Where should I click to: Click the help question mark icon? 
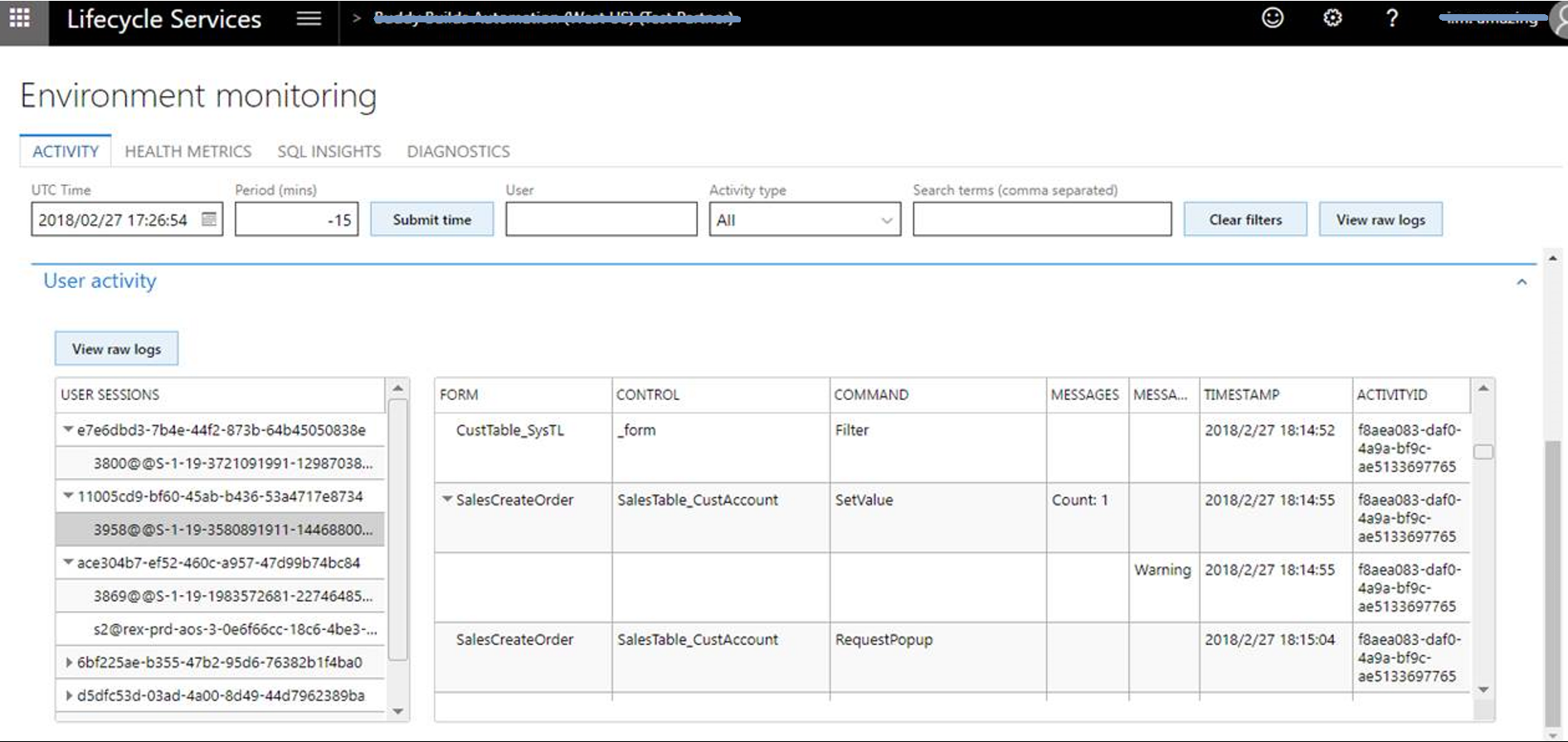(x=1391, y=18)
